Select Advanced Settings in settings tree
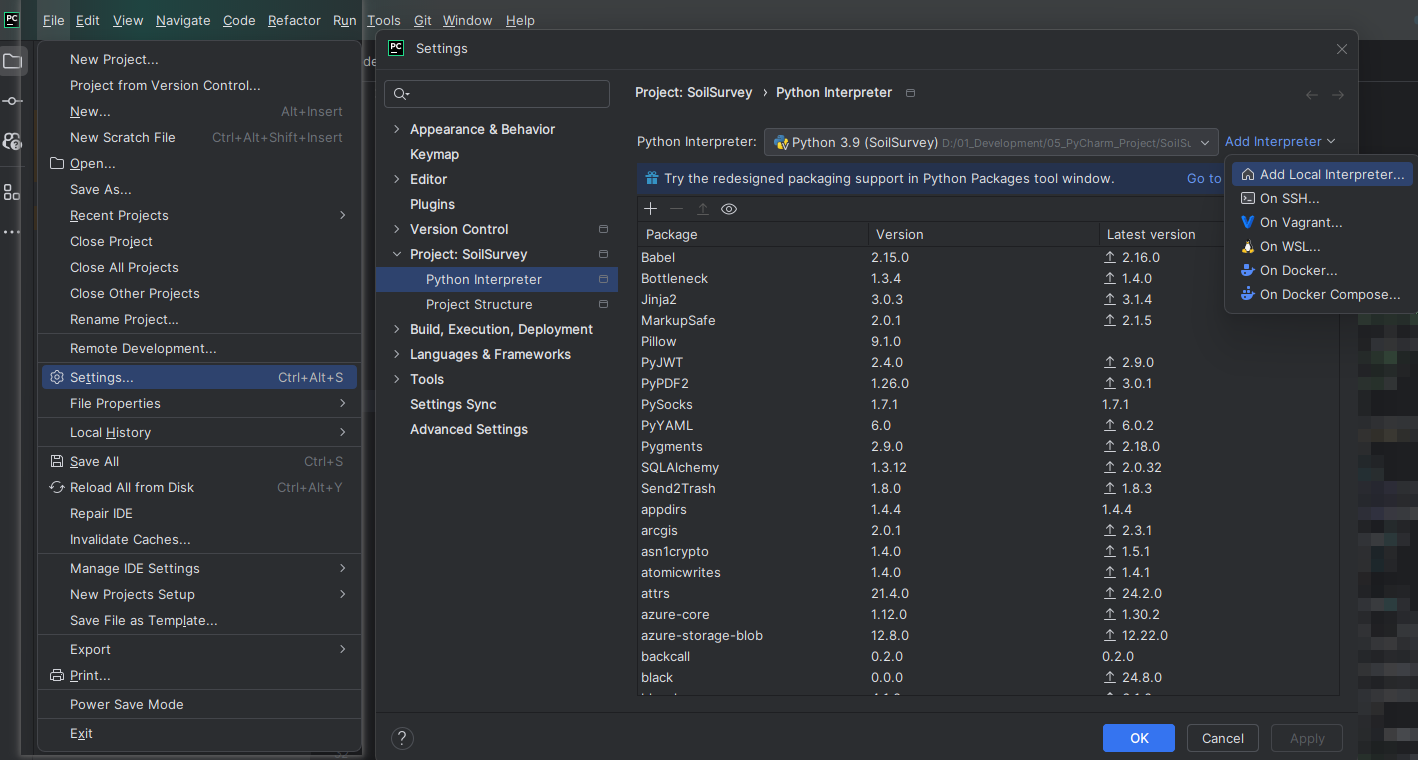1418x760 pixels. click(469, 429)
